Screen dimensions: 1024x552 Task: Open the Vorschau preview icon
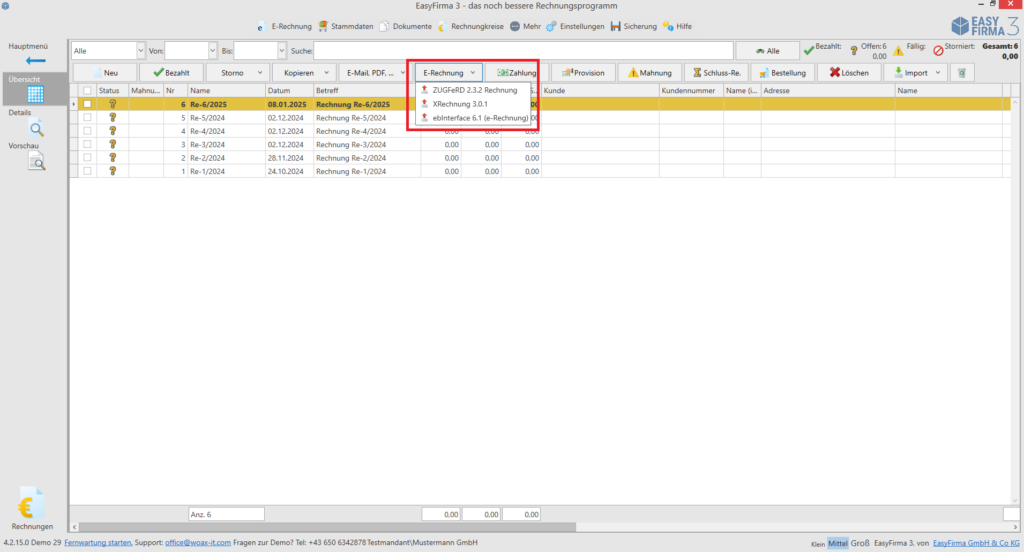[37, 161]
